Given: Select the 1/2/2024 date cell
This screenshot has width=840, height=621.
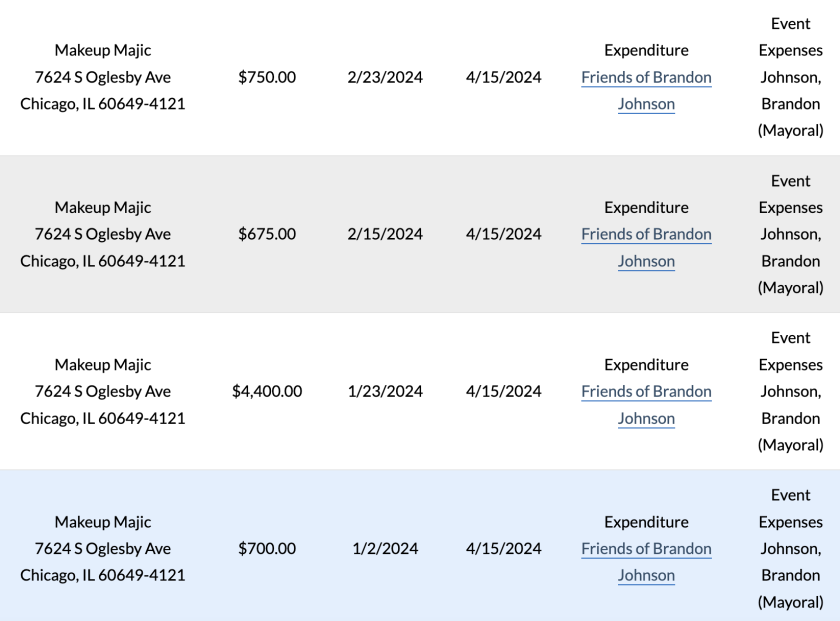Looking at the screenshot, I should (x=385, y=548).
